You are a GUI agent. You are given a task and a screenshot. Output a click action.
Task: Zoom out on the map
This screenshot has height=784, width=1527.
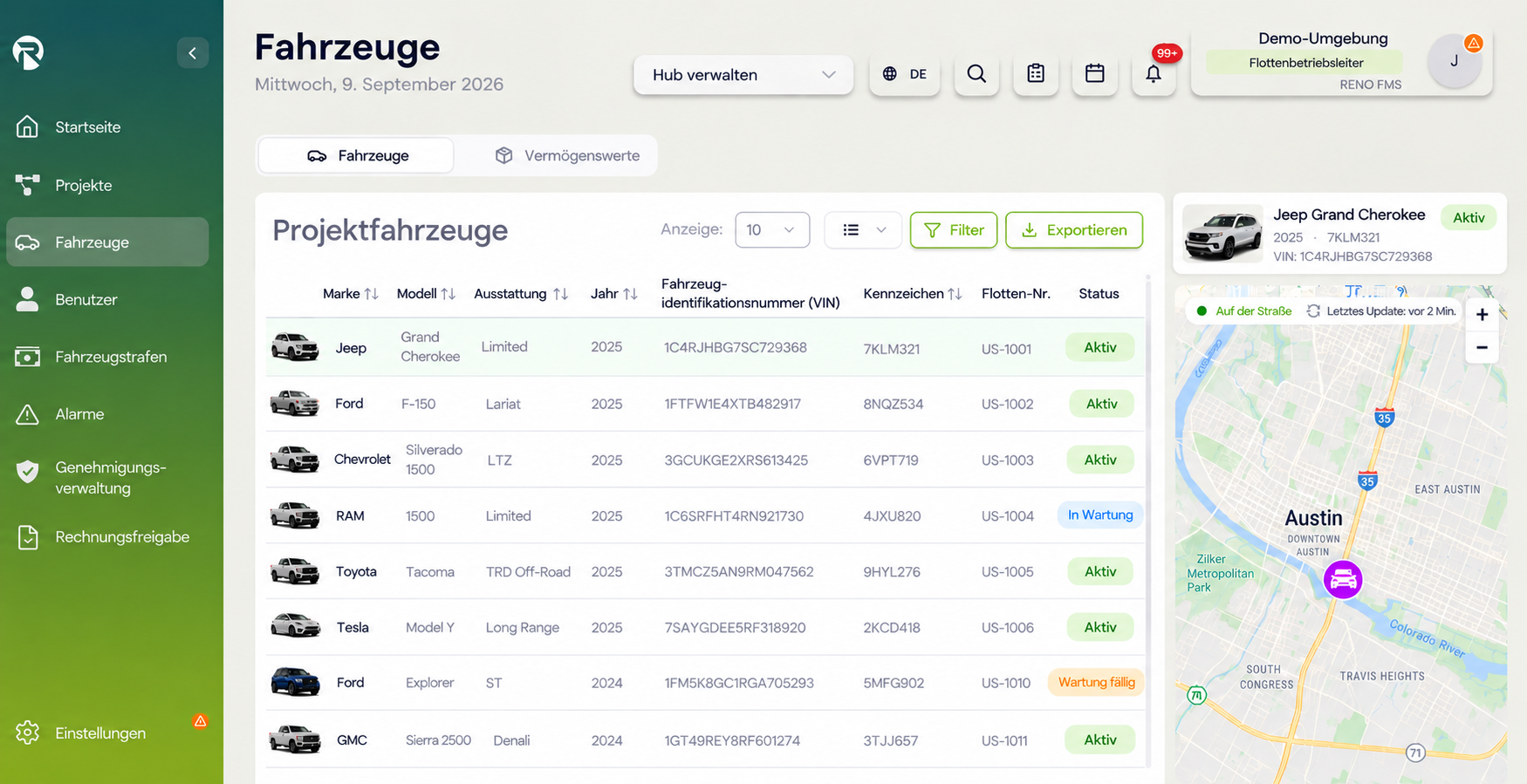pos(1482,347)
